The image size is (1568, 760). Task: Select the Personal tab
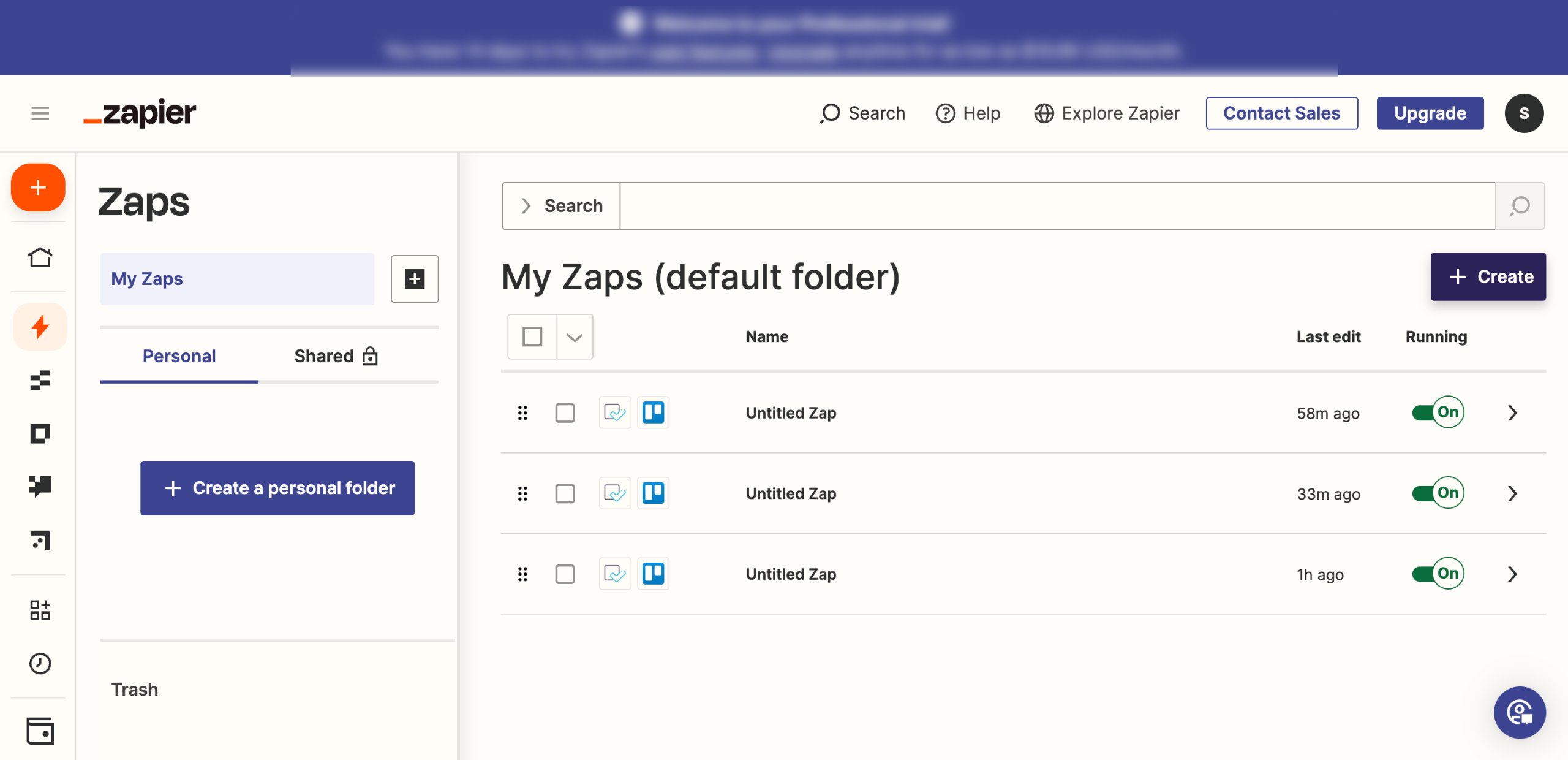coord(179,356)
